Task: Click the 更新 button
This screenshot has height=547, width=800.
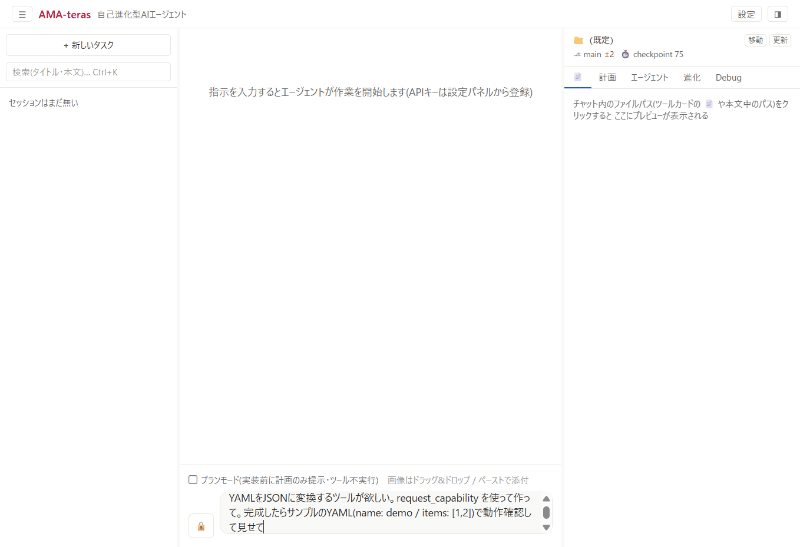Action: (780, 40)
